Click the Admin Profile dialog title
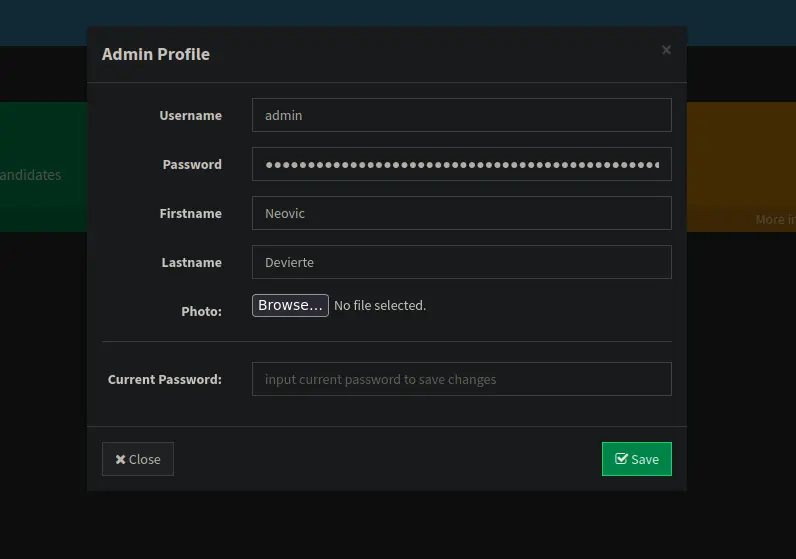The height and width of the screenshot is (559, 796). click(x=156, y=54)
